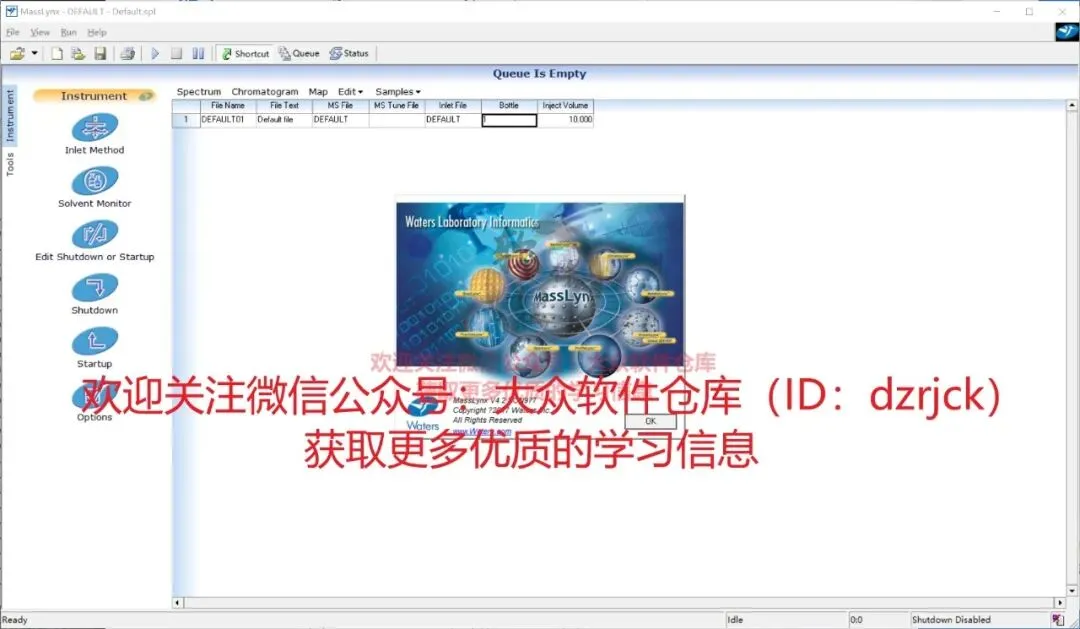
Task: Toggle the Shortcut bar button
Action: click(x=245, y=53)
